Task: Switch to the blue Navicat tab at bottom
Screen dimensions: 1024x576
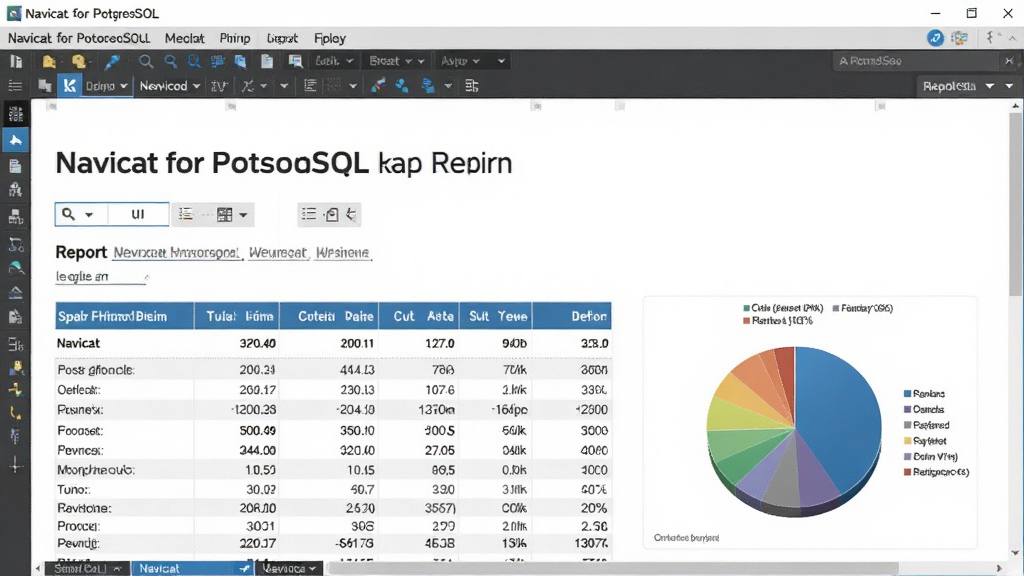Action: coord(193,568)
